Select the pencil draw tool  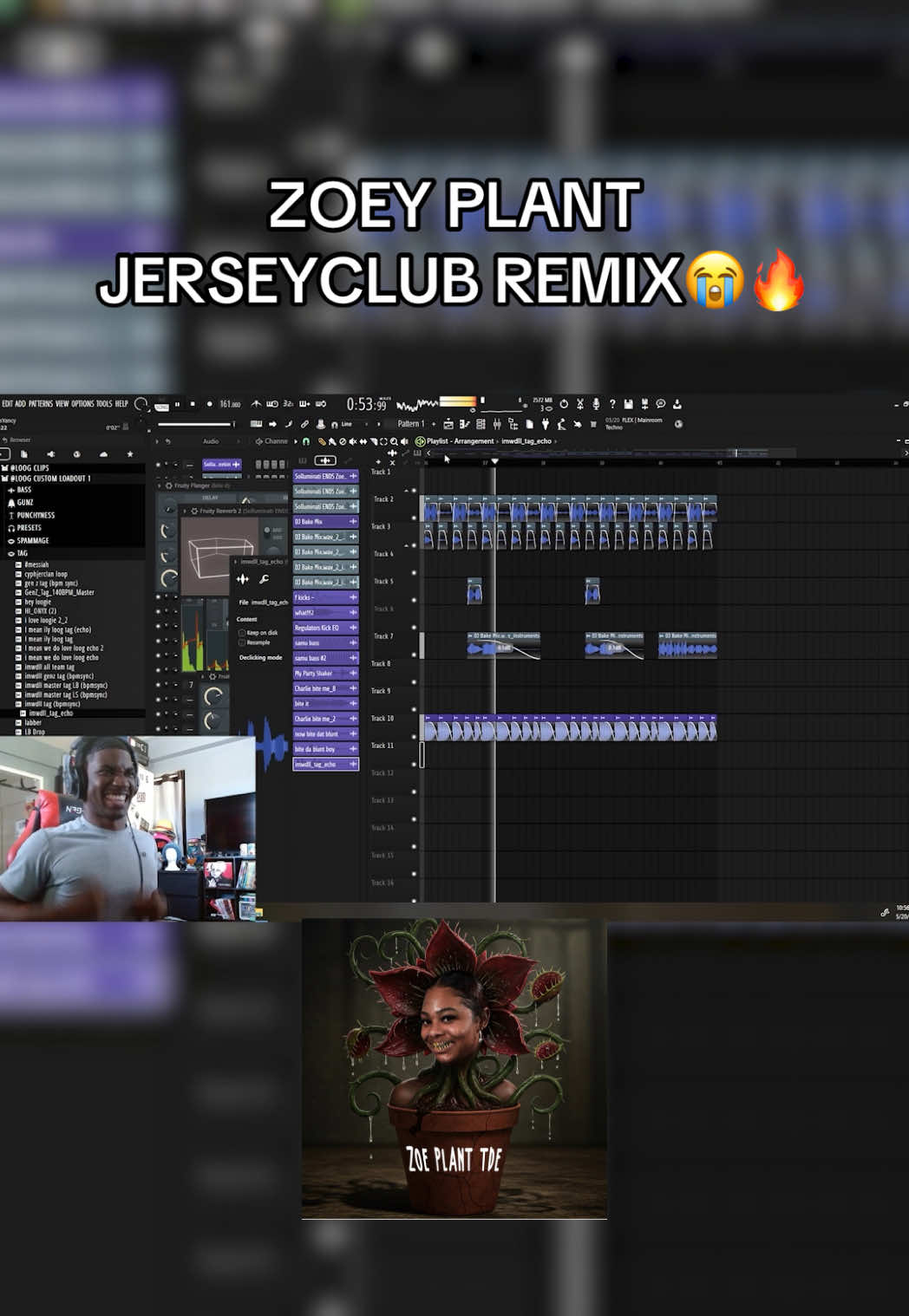tap(322, 441)
